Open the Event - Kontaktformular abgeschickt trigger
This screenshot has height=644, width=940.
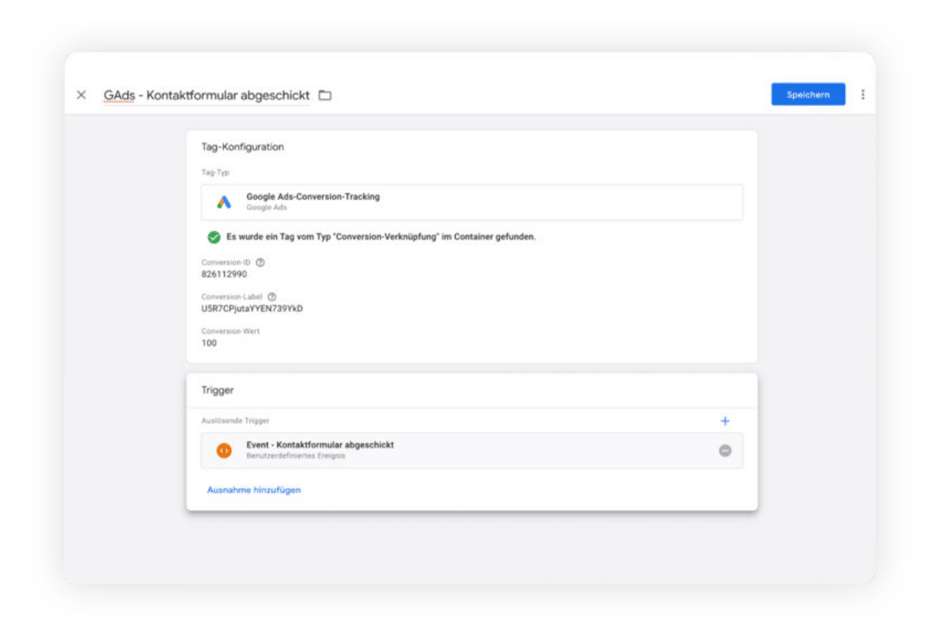[x=472, y=450]
